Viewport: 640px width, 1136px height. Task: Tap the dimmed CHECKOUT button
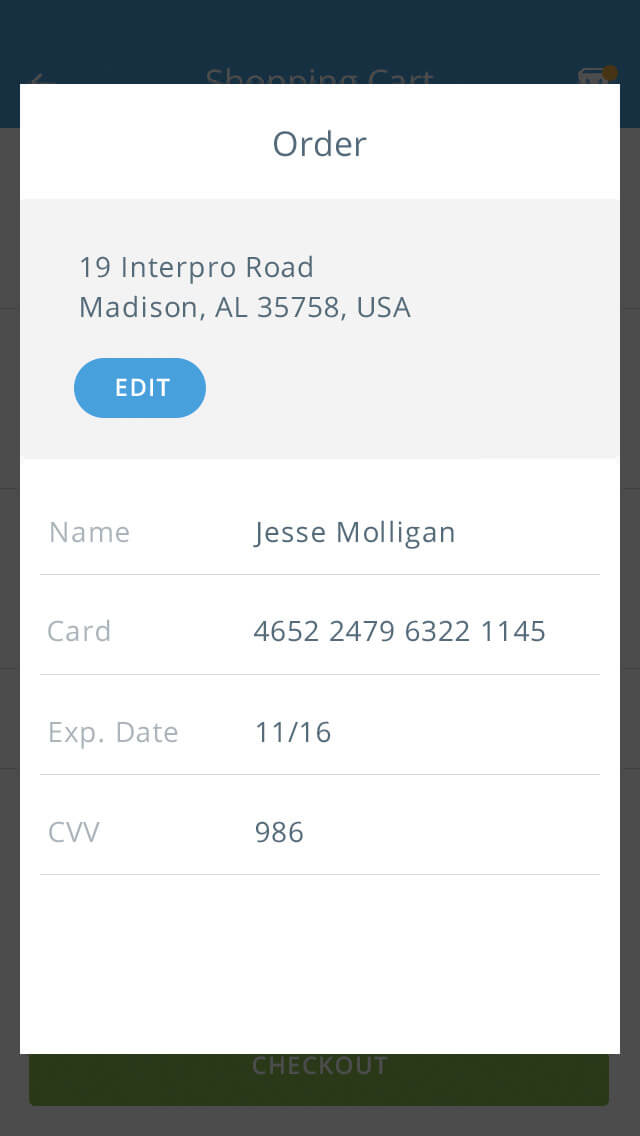point(319,1078)
